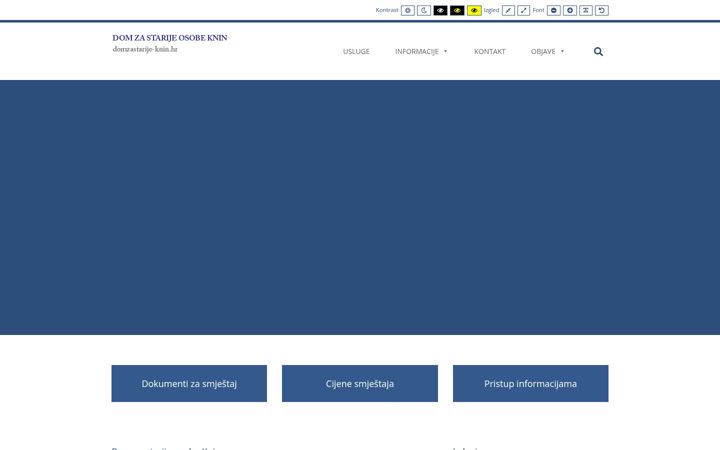Viewport: 720px width, 450px height.
Task: Expand the OBJAVE dropdown arrow
Action: [562, 51]
